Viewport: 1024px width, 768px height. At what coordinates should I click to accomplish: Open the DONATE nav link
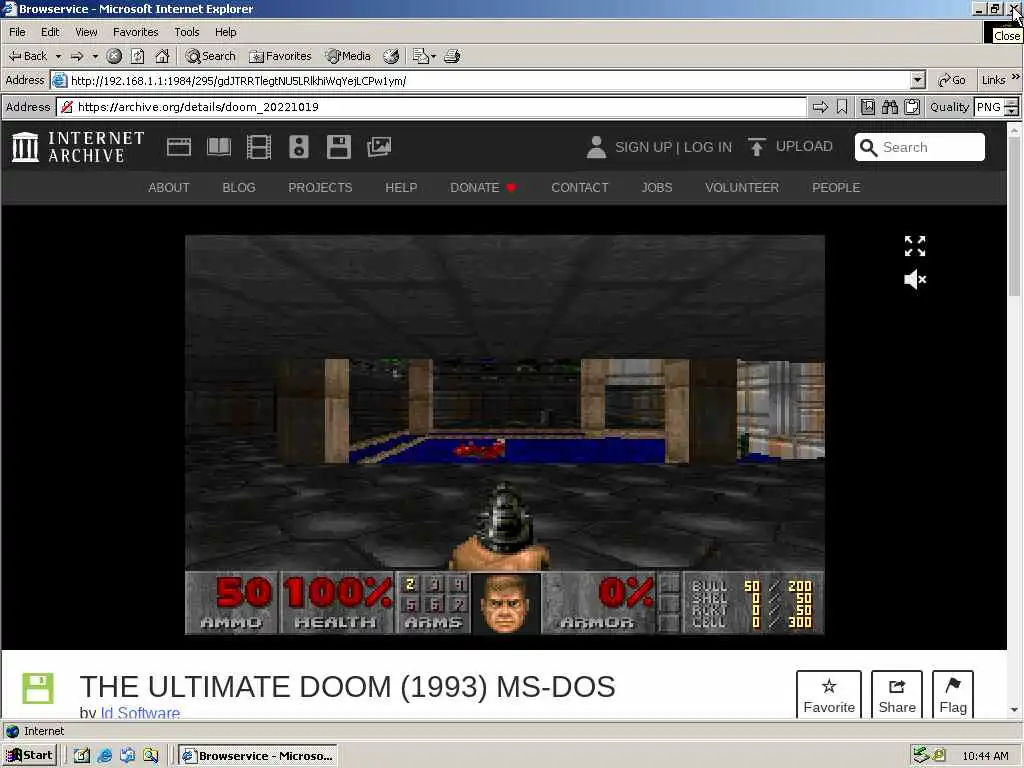click(x=483, y=187)
